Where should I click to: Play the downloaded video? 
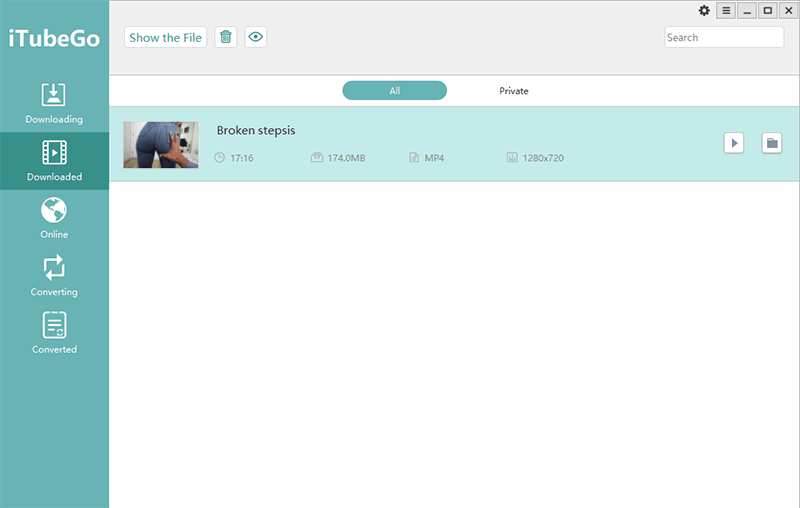[734, 143]
